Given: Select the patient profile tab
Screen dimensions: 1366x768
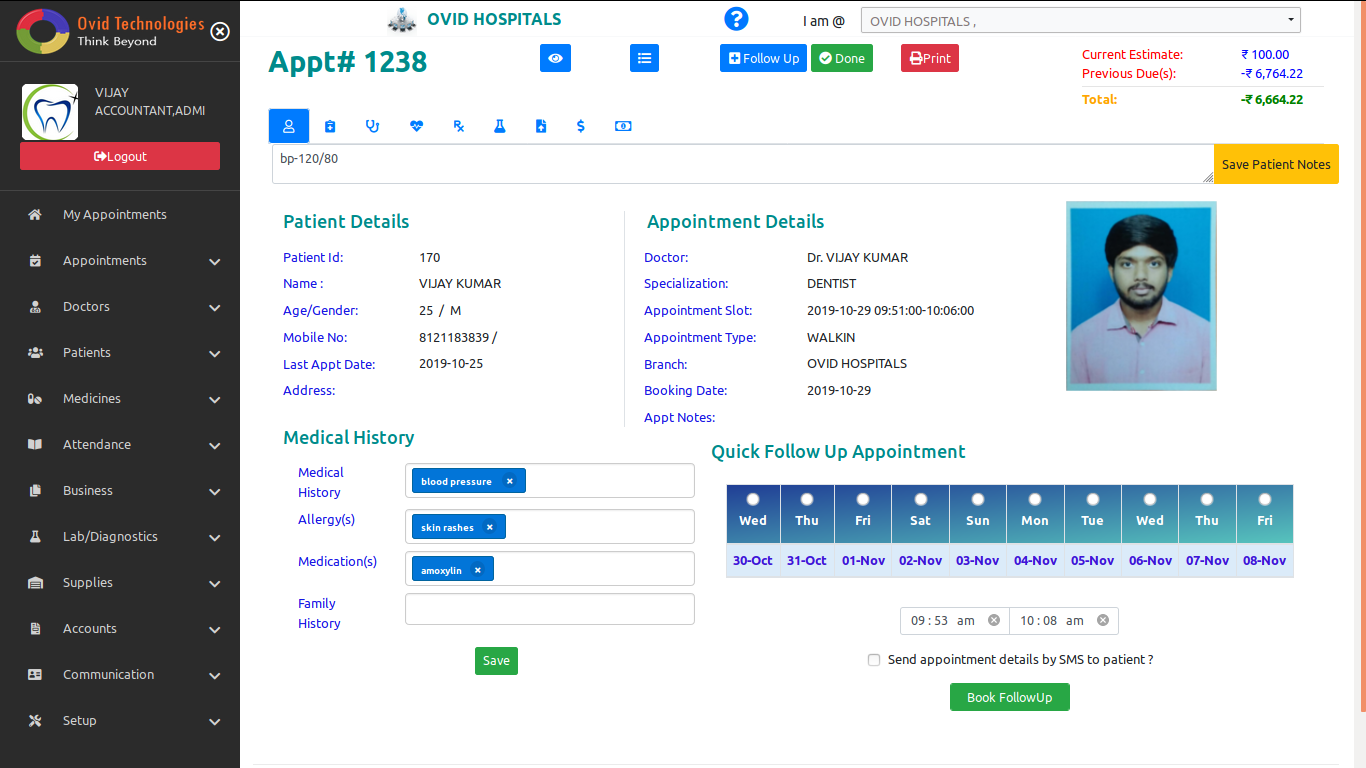Looking at the screenshot, I should pos(289,126).
